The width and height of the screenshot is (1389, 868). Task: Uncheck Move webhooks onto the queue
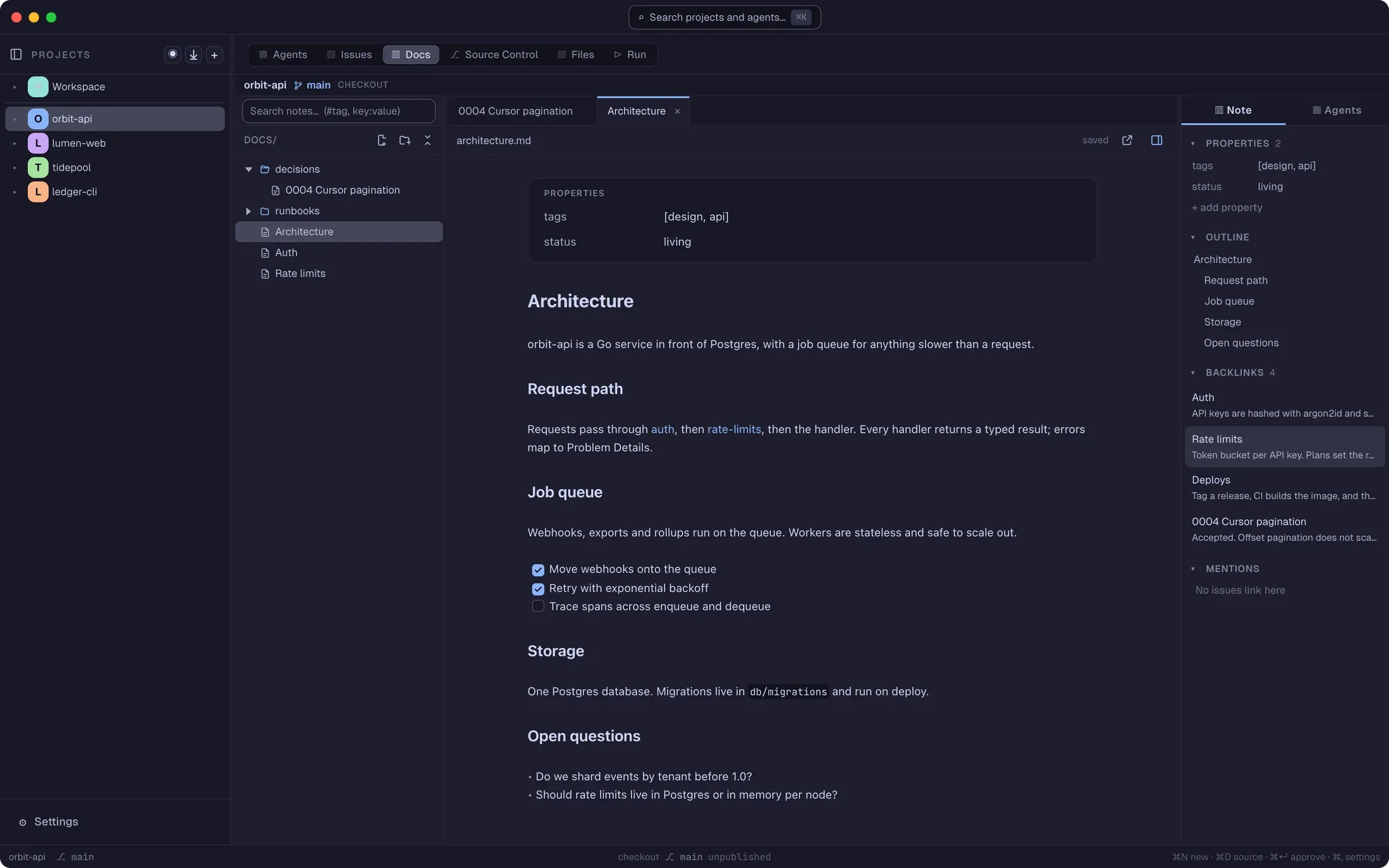click(x=538, y=570)
